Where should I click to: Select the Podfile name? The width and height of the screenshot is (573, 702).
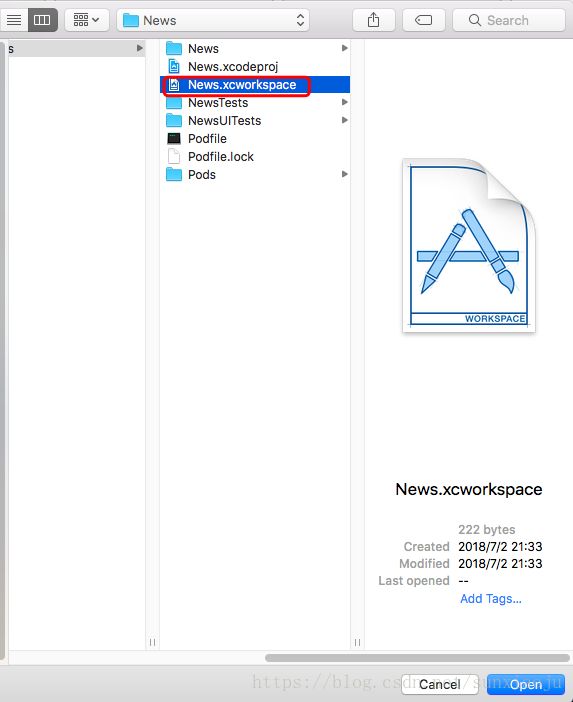point(207,138)
